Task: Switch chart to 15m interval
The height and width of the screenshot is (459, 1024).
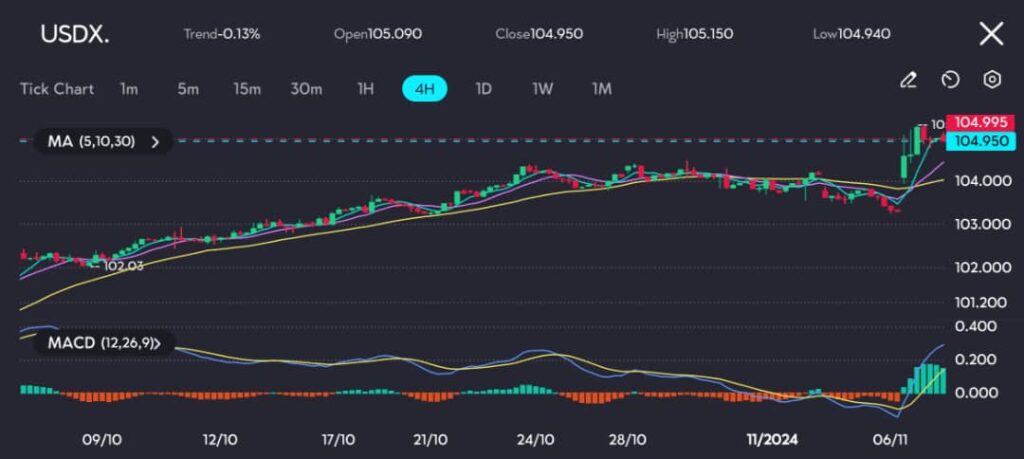Action: pyautogui.click(x=246, y=89)
